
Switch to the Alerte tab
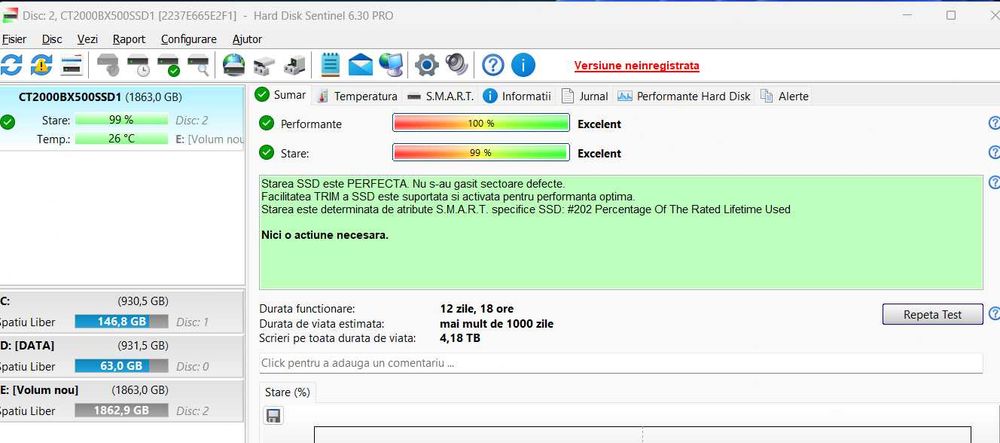click(x=784, y=96)
